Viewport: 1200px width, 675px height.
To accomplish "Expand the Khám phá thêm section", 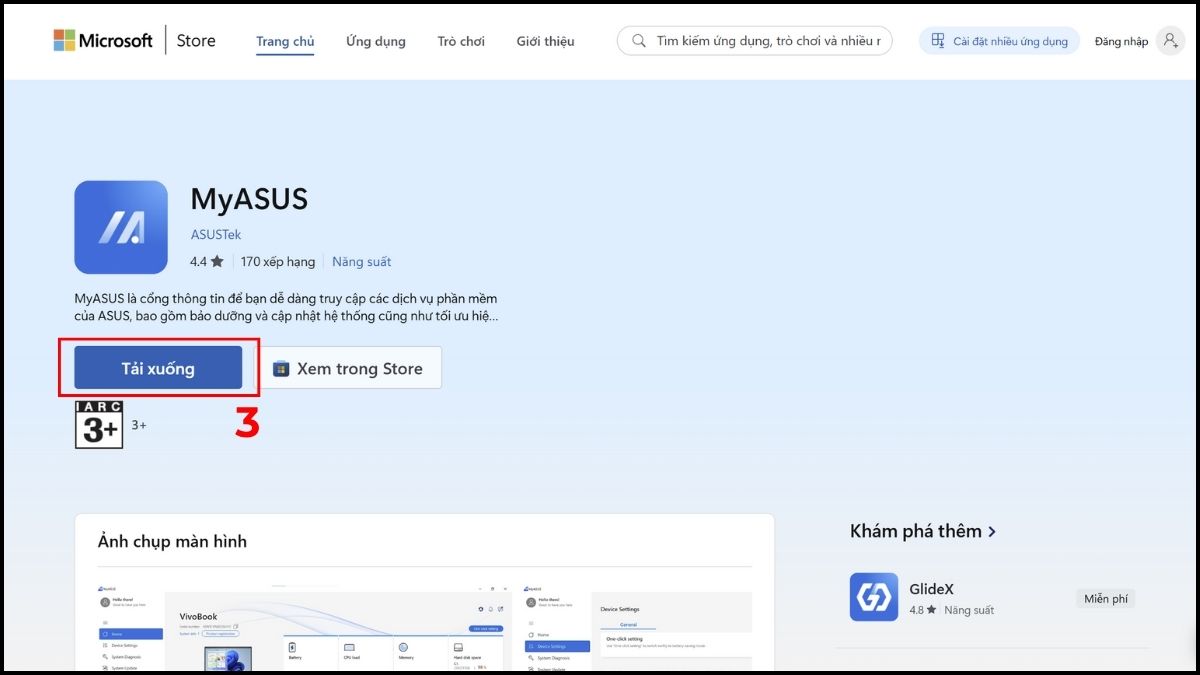I will coord(923,531).
